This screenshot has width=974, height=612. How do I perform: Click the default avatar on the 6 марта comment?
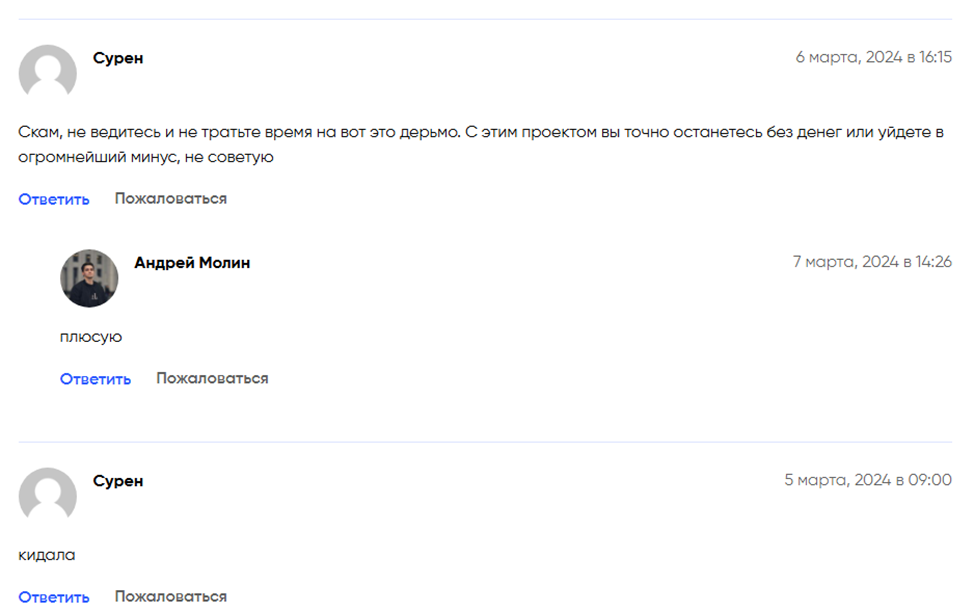(48, 73)
